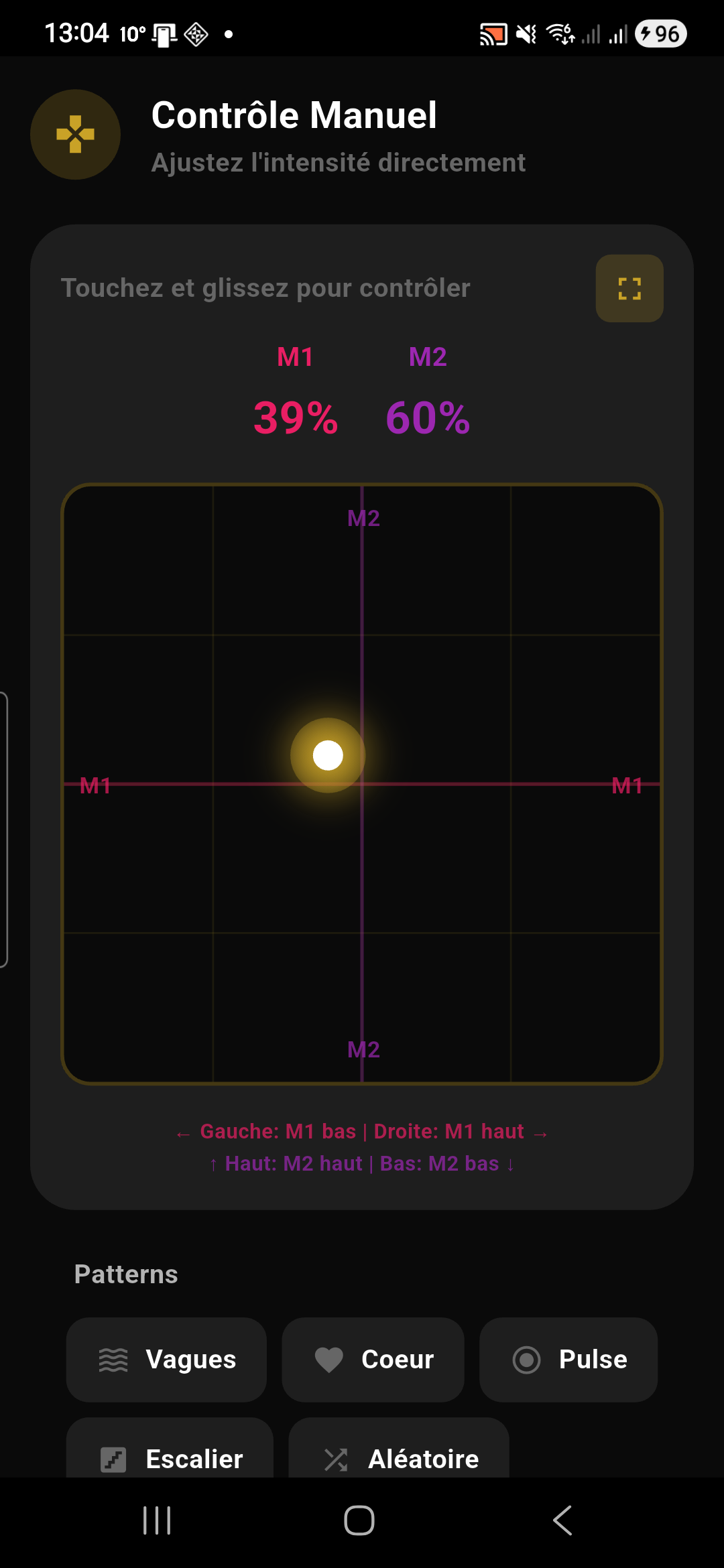Tap the right M1 label on the pad
Image resolution: width=724 pixels, height=1568 pixels.
[x=627, y=785]
